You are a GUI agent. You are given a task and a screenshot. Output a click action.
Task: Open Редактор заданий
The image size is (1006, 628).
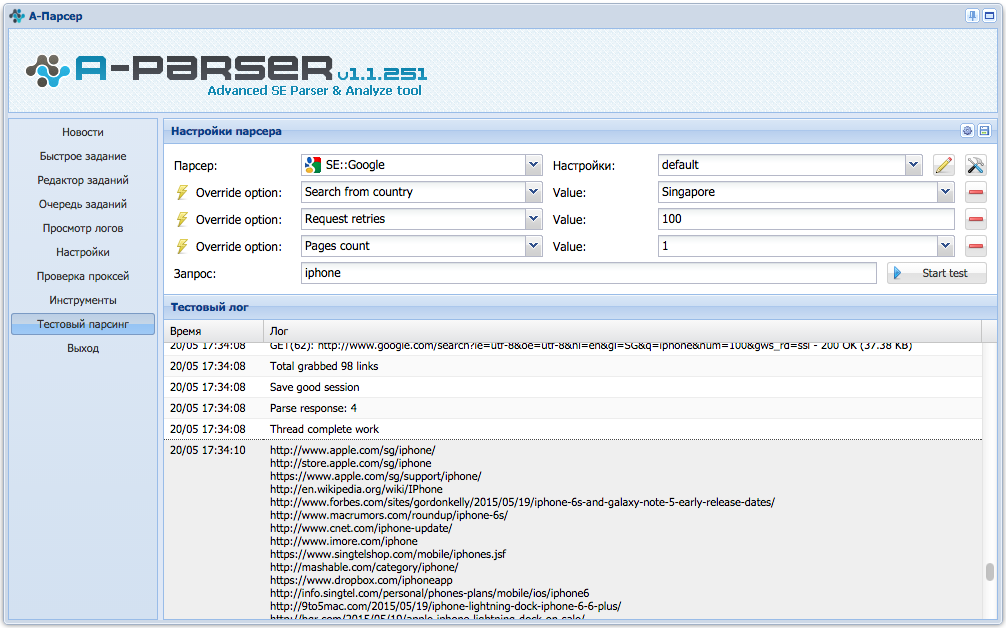coord(83,180)
